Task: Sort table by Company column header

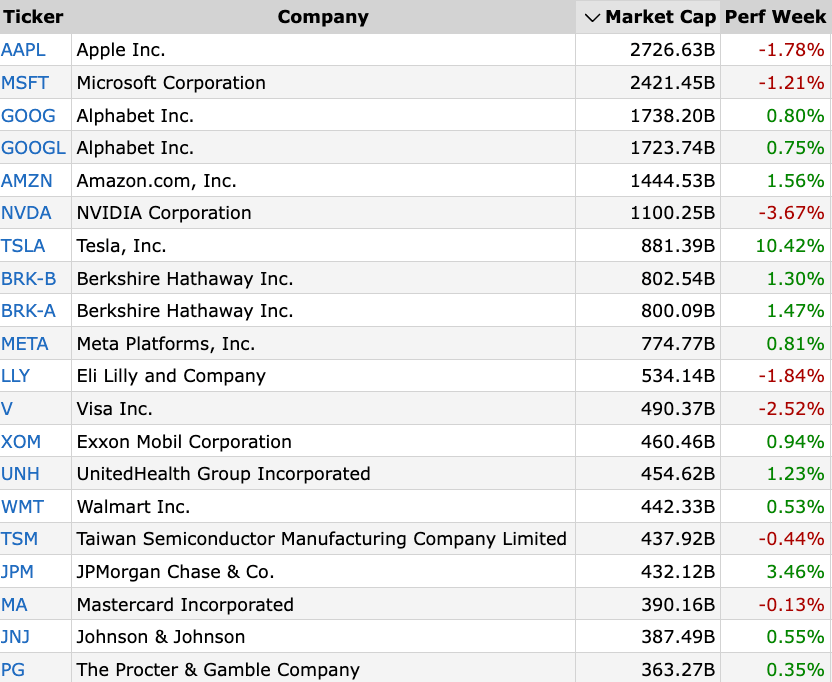Action: point(322,17)
